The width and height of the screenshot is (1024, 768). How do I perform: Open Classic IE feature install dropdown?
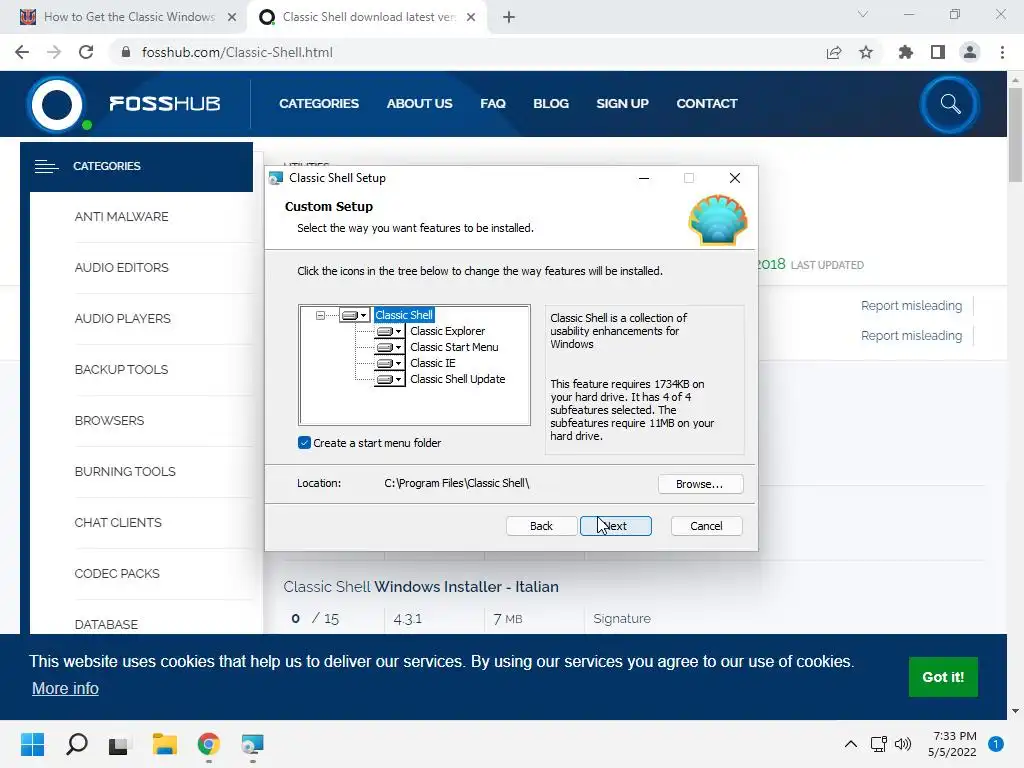pos(390,363)
